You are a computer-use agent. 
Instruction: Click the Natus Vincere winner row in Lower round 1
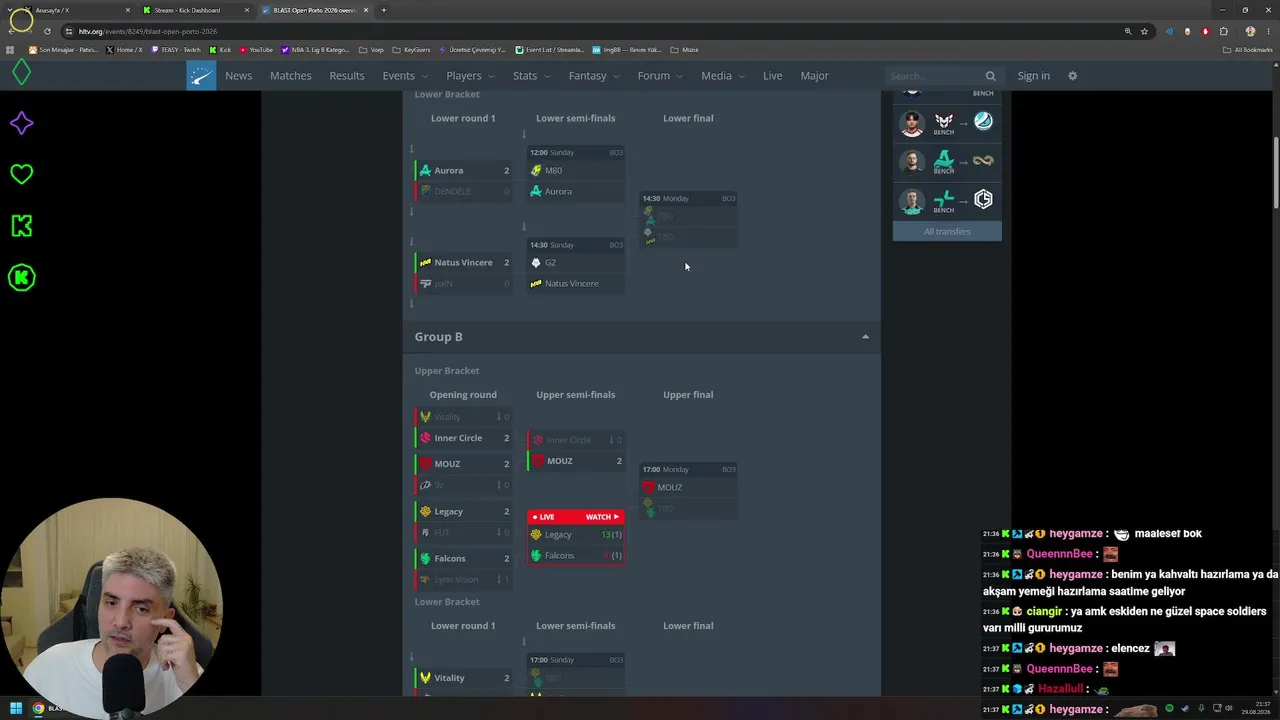pos(464,263)
